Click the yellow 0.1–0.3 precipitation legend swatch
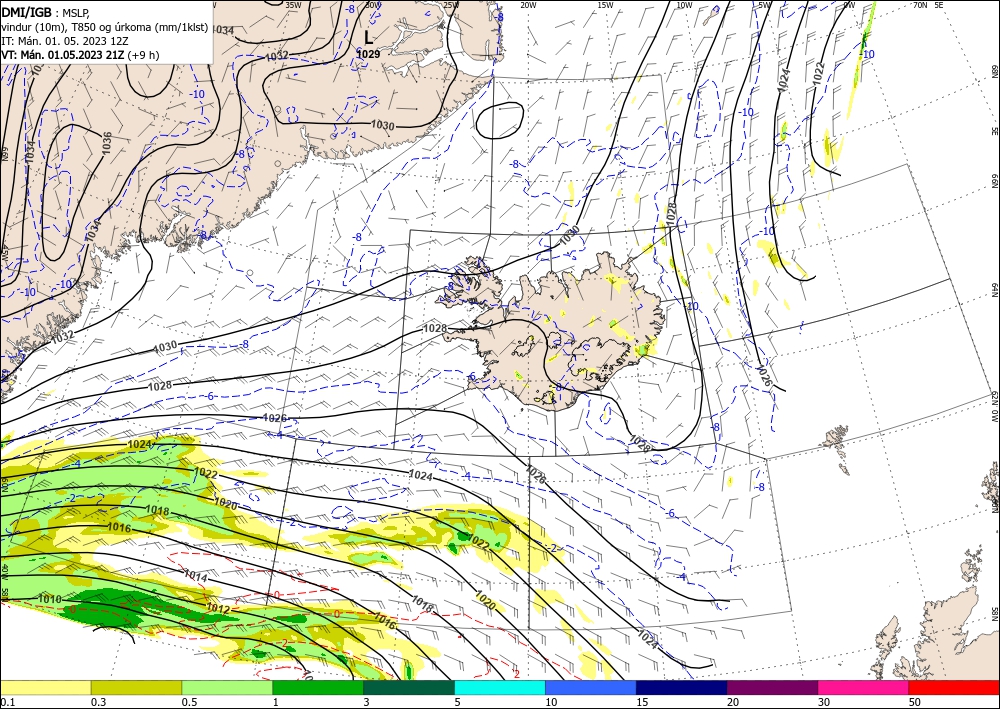 click(45, 687)
